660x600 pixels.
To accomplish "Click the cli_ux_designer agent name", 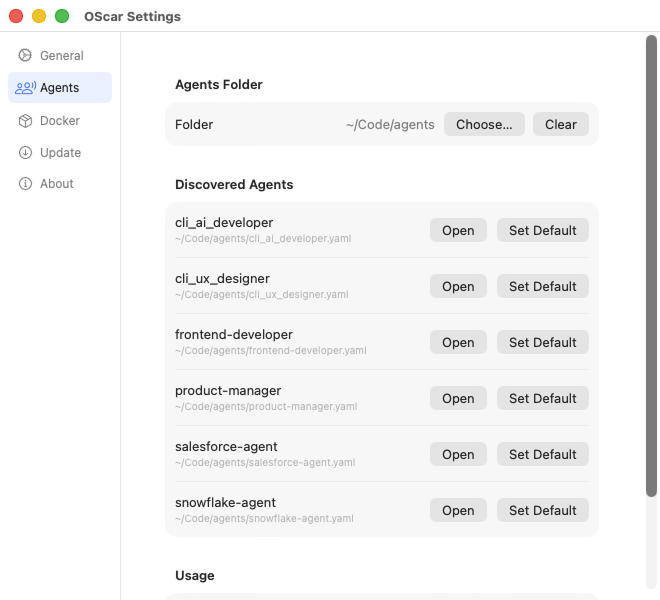I will pyautogui.click(x=222, y=278).
